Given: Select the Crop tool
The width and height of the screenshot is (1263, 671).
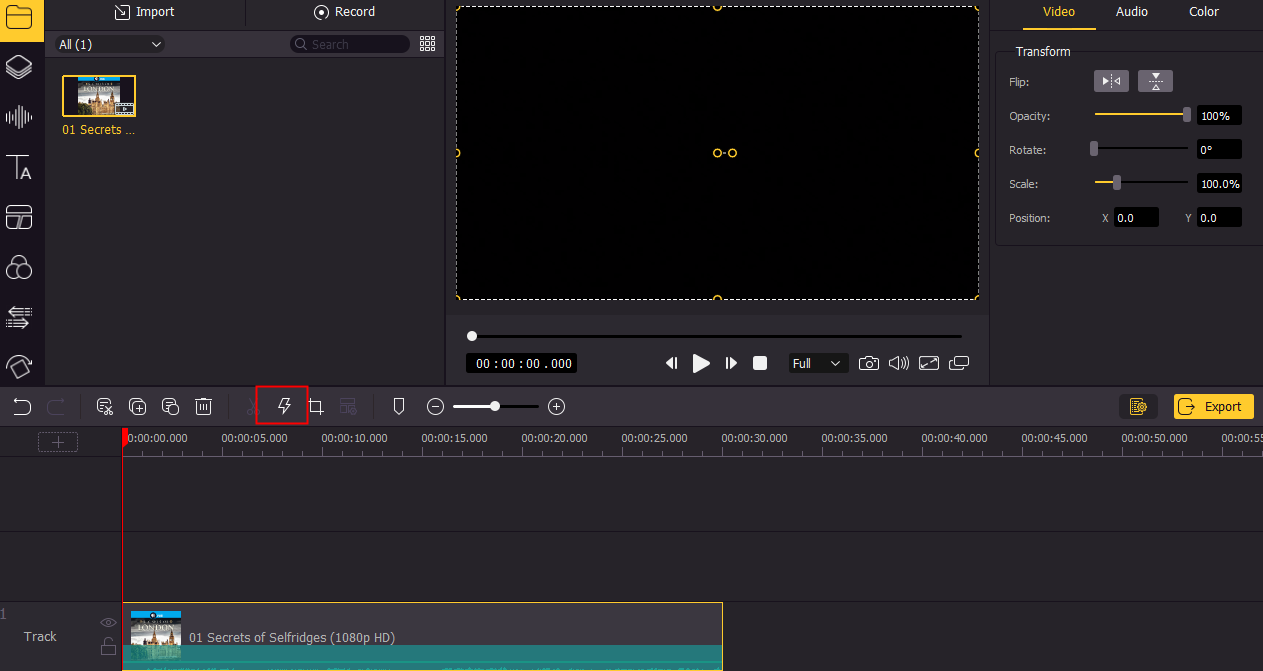Looking at the screenshot, I should pos(316,407).
